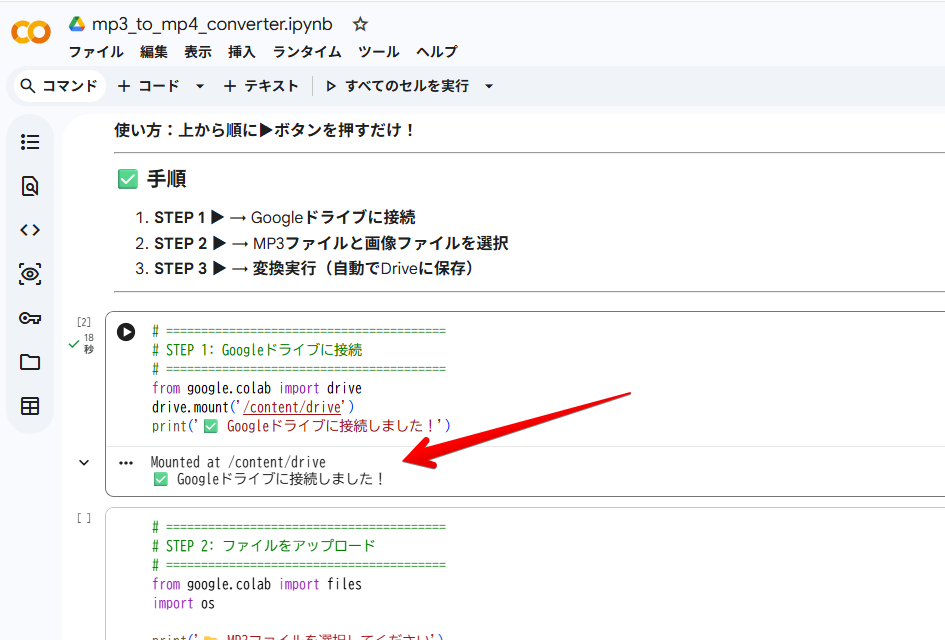The height and width of the screenshot is (640, 945).
Task: Click '# STEP 2: ファイルをアップロード' comment
Action: (264, 546)
